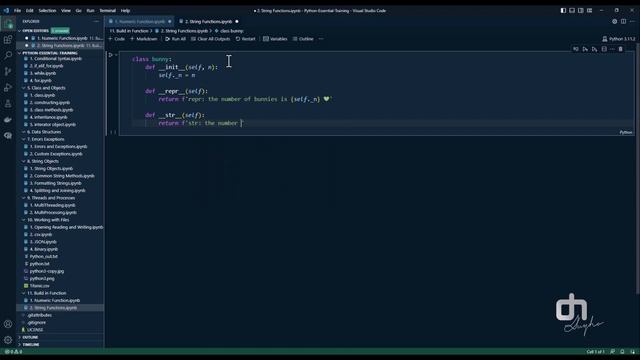Click Execute Above Cells icon
Image resolution: width=640 pixels, height=360 pixels.
point(585,49)
